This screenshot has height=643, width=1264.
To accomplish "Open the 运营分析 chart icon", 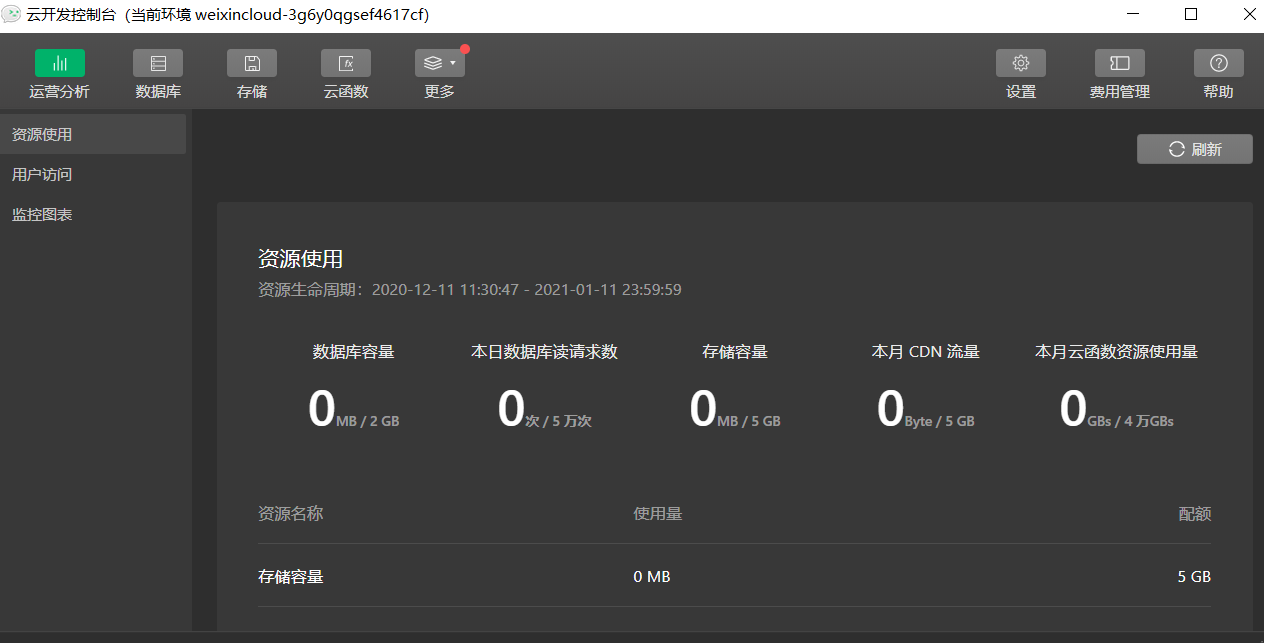I will pos(60,63).
